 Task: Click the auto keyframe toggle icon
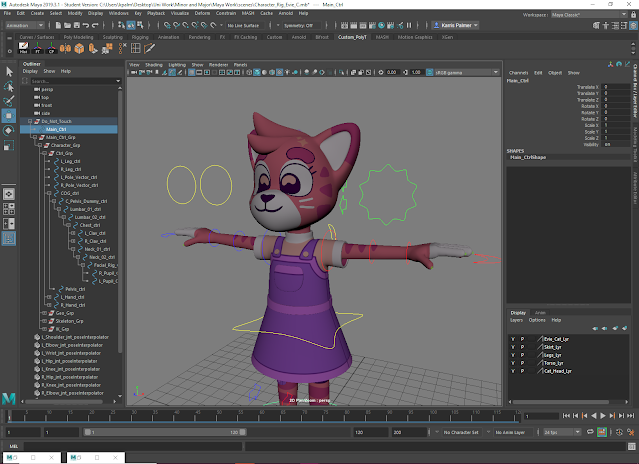pyautogui.click(x=619, y=432)
